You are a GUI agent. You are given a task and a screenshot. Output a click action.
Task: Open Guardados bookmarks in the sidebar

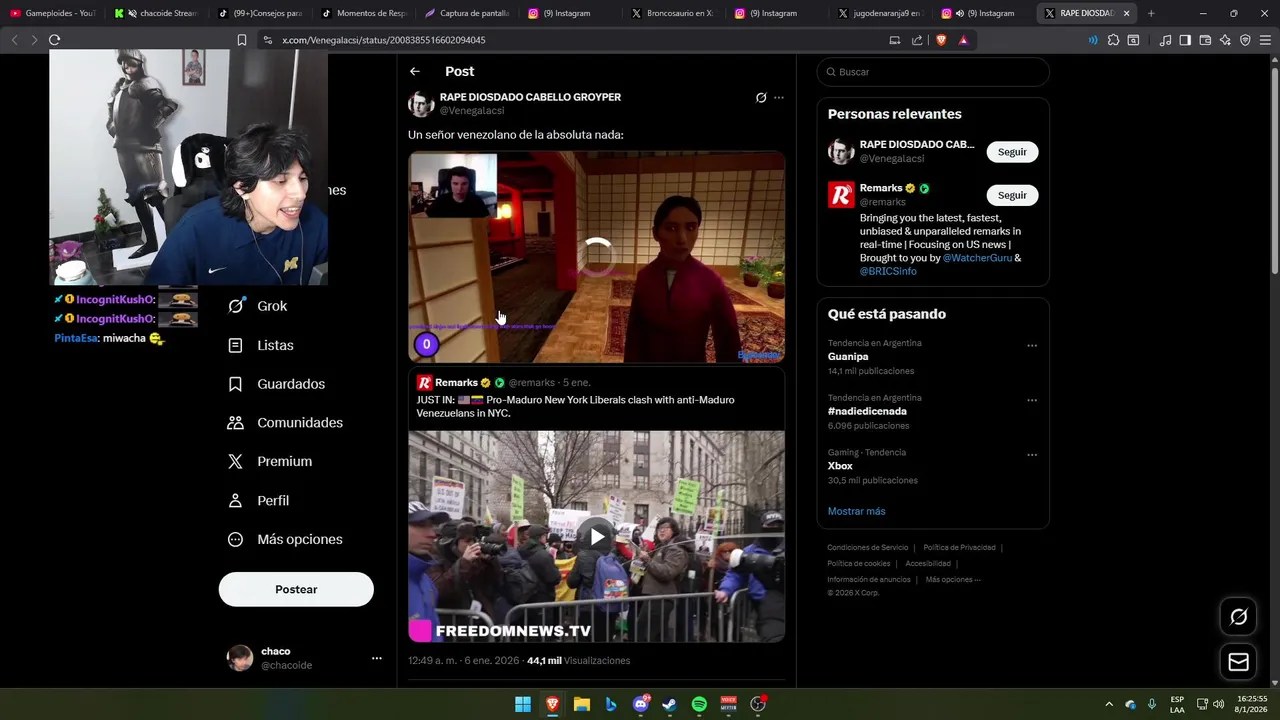click(277, 384)
